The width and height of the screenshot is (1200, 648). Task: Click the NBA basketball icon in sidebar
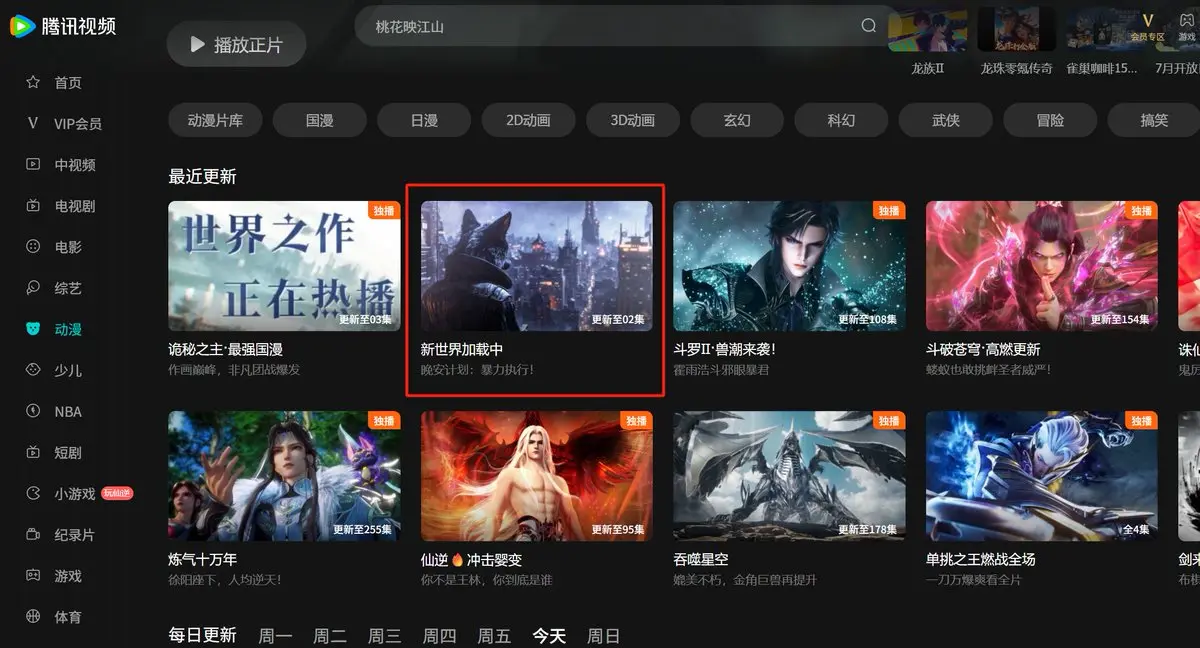[x=33, y=411]
